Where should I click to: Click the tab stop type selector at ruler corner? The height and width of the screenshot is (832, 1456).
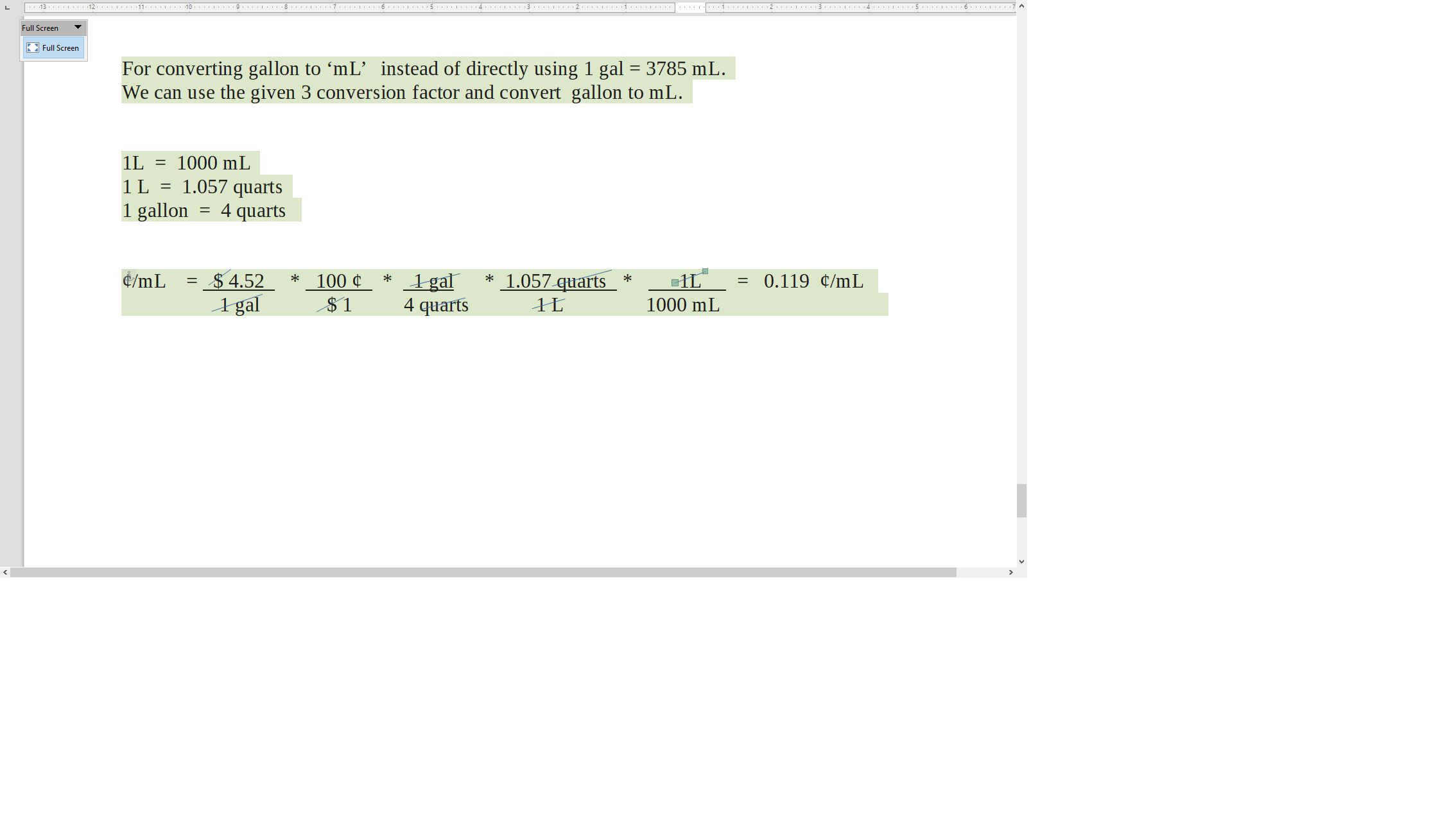click(x=7, y=7)
